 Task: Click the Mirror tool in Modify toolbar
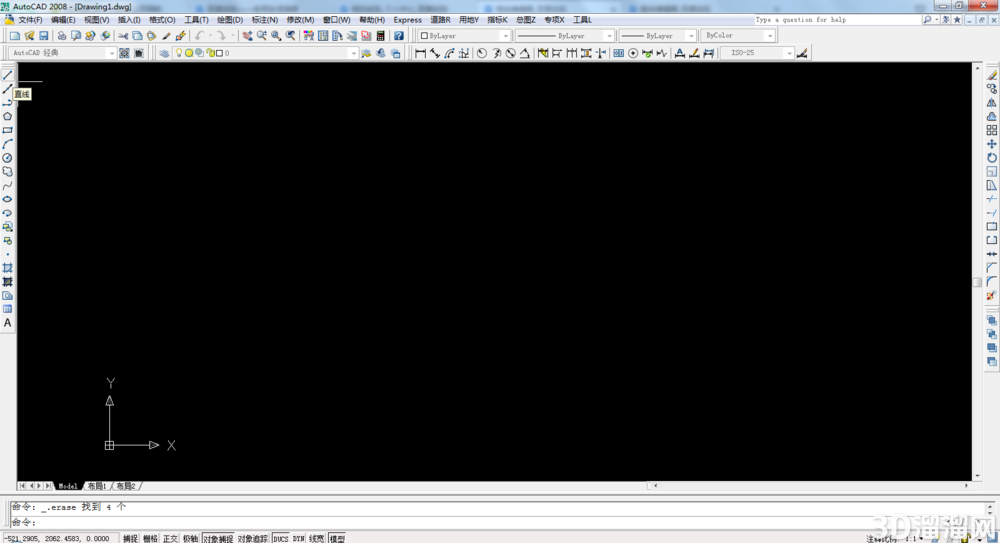[992, 103]
